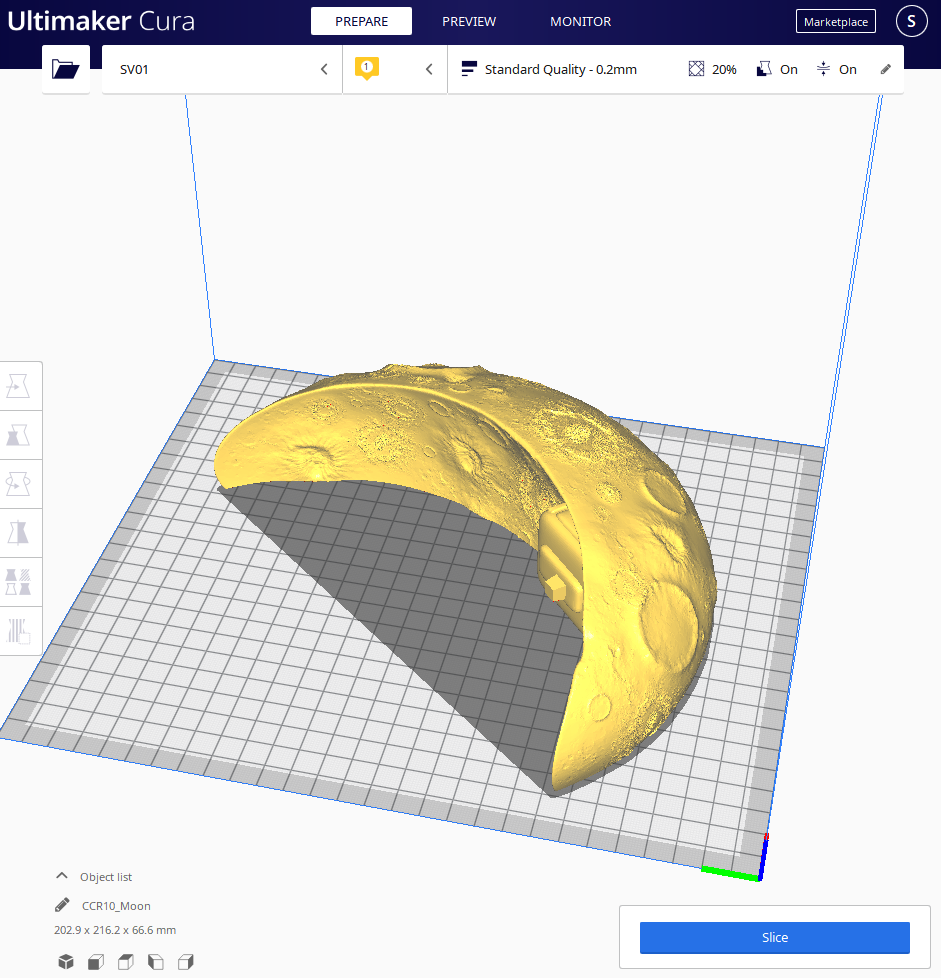Open account menu with S avatar
The image size is (941, 978).
coord(911,21)
